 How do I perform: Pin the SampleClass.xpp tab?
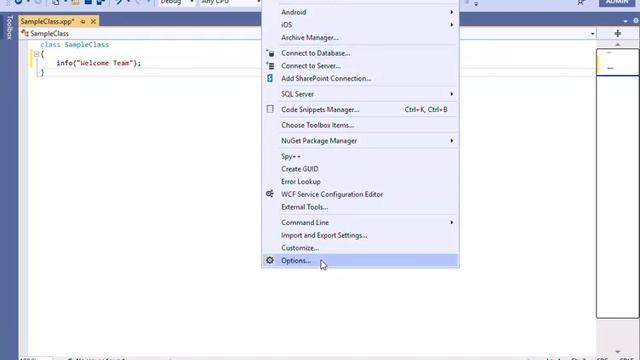point(83,21)
